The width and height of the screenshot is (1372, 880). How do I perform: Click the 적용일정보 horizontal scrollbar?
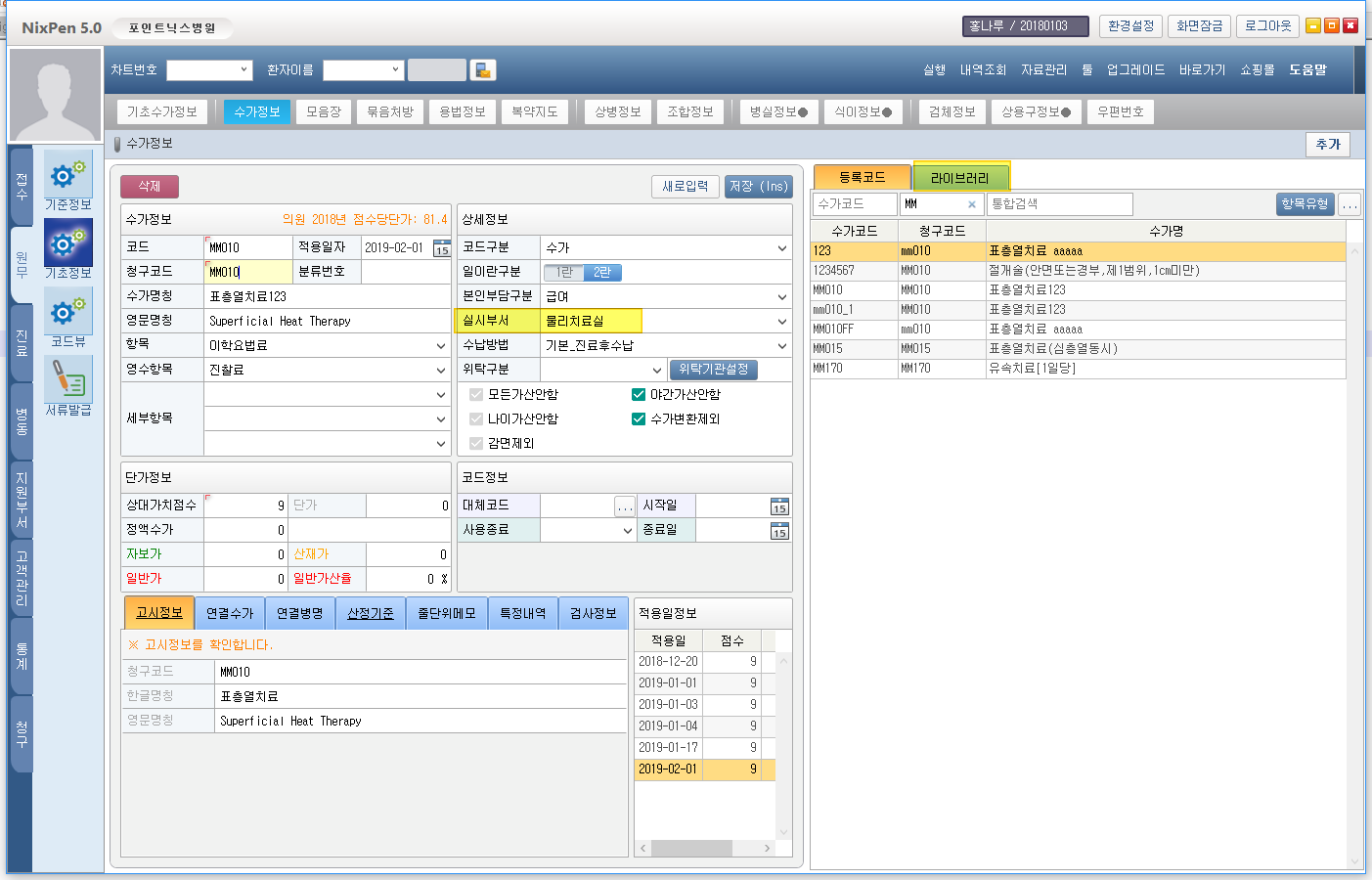tap(704, 848)
